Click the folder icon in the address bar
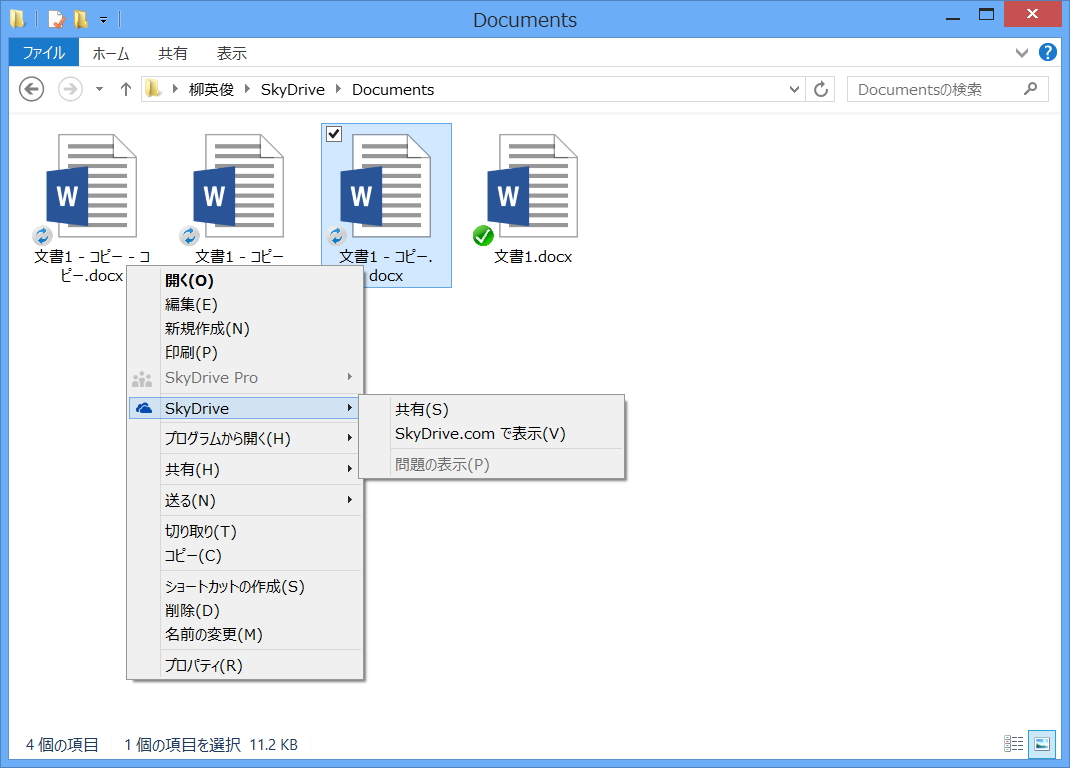This screenshot has width=1070, height=768. pyautogui.click(x=153, y=89)
